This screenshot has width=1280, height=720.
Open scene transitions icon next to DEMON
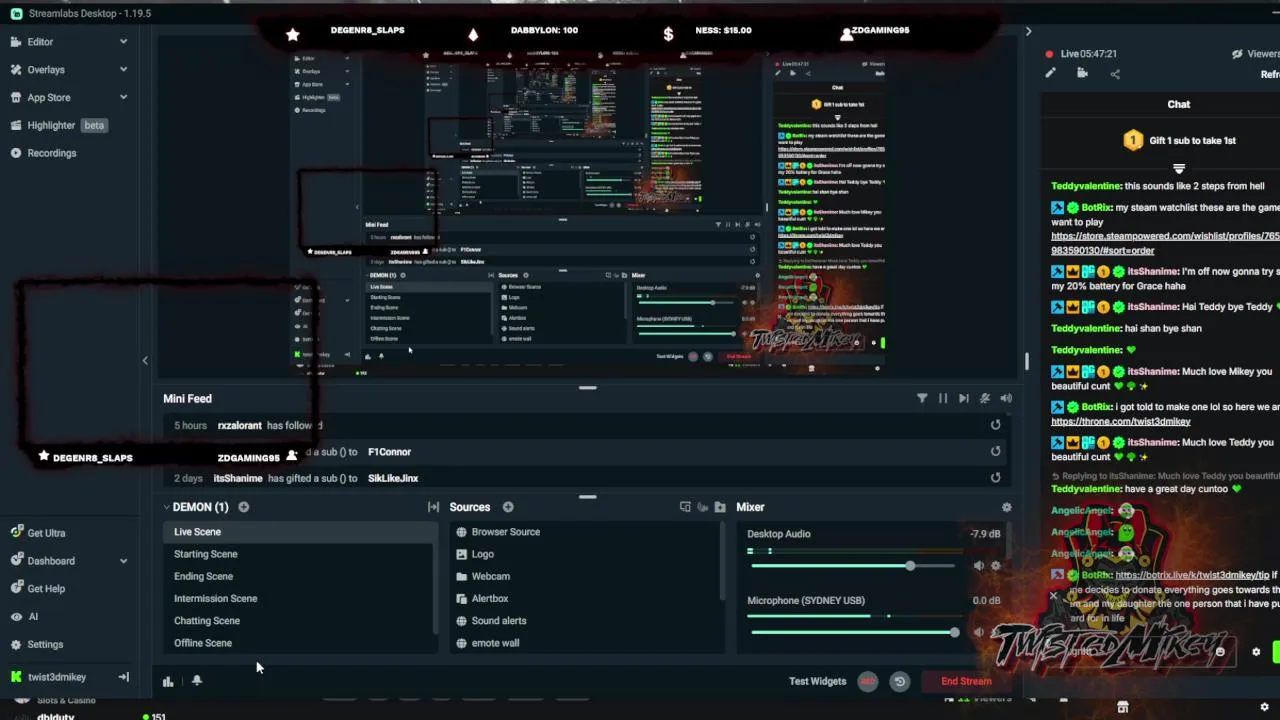tap(433, 507)
